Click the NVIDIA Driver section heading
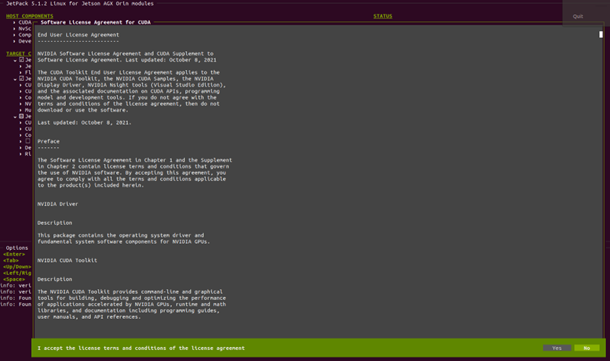 pyautogui.click(x=58, y=204)
